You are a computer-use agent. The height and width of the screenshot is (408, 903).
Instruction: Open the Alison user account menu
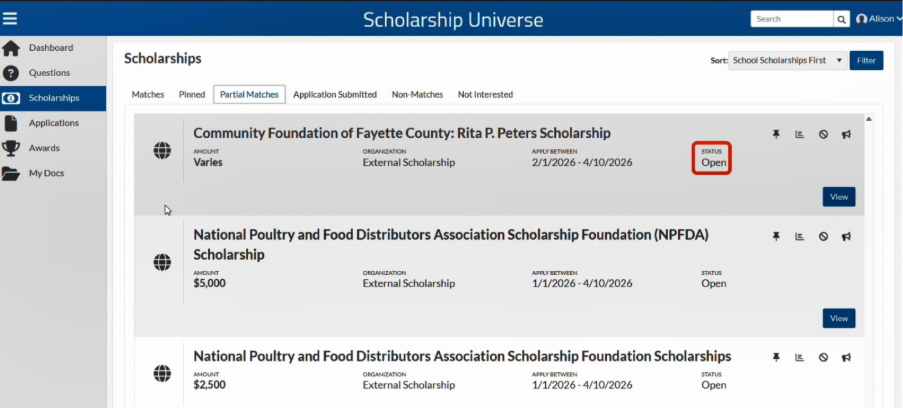pos(879,19)
